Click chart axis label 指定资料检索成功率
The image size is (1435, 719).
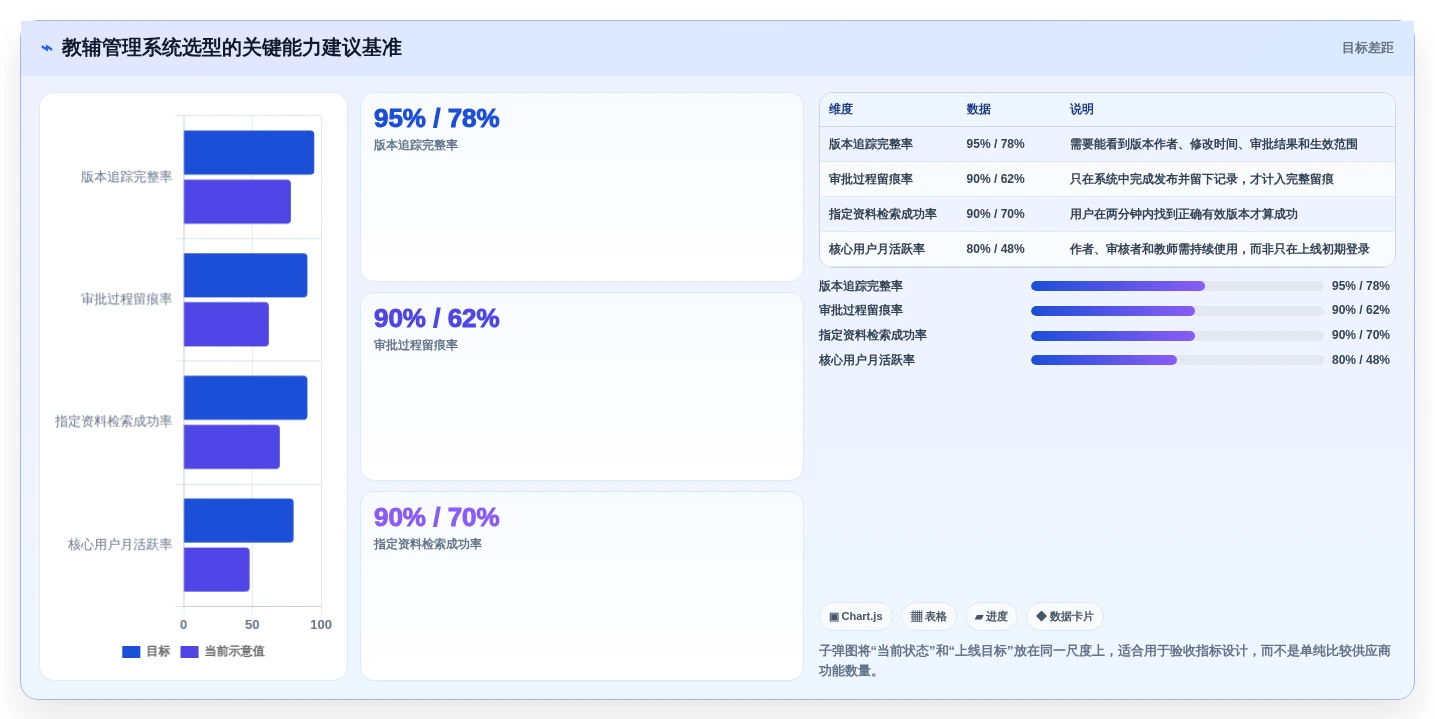pyautogui.click(x=113, y=422)
